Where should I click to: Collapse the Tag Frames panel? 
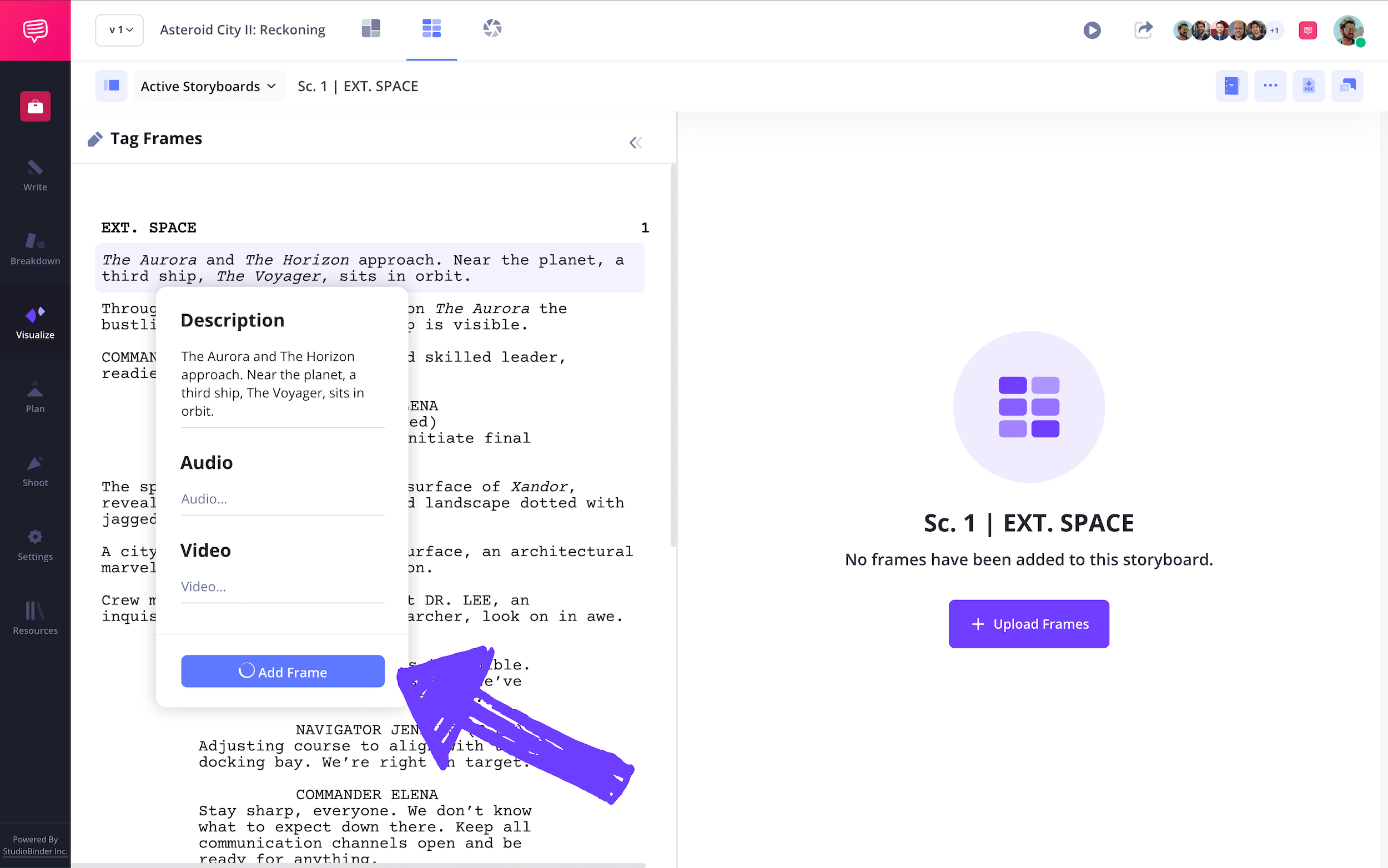[635, 143]
